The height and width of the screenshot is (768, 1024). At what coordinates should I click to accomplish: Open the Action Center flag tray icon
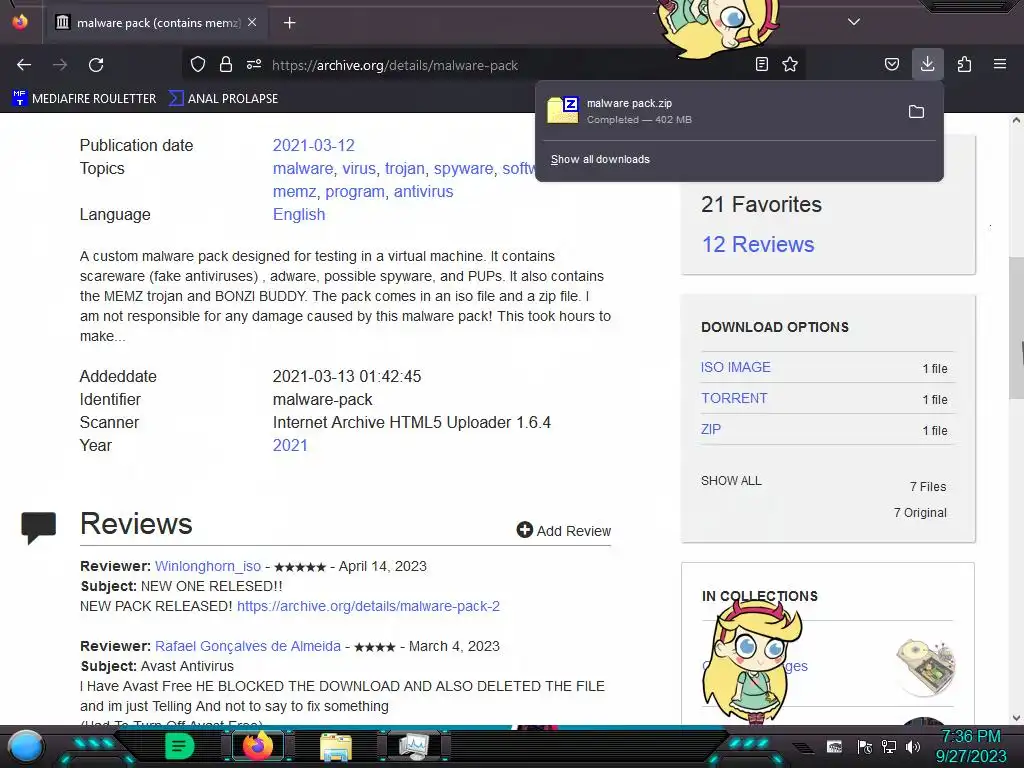point(865,746)
